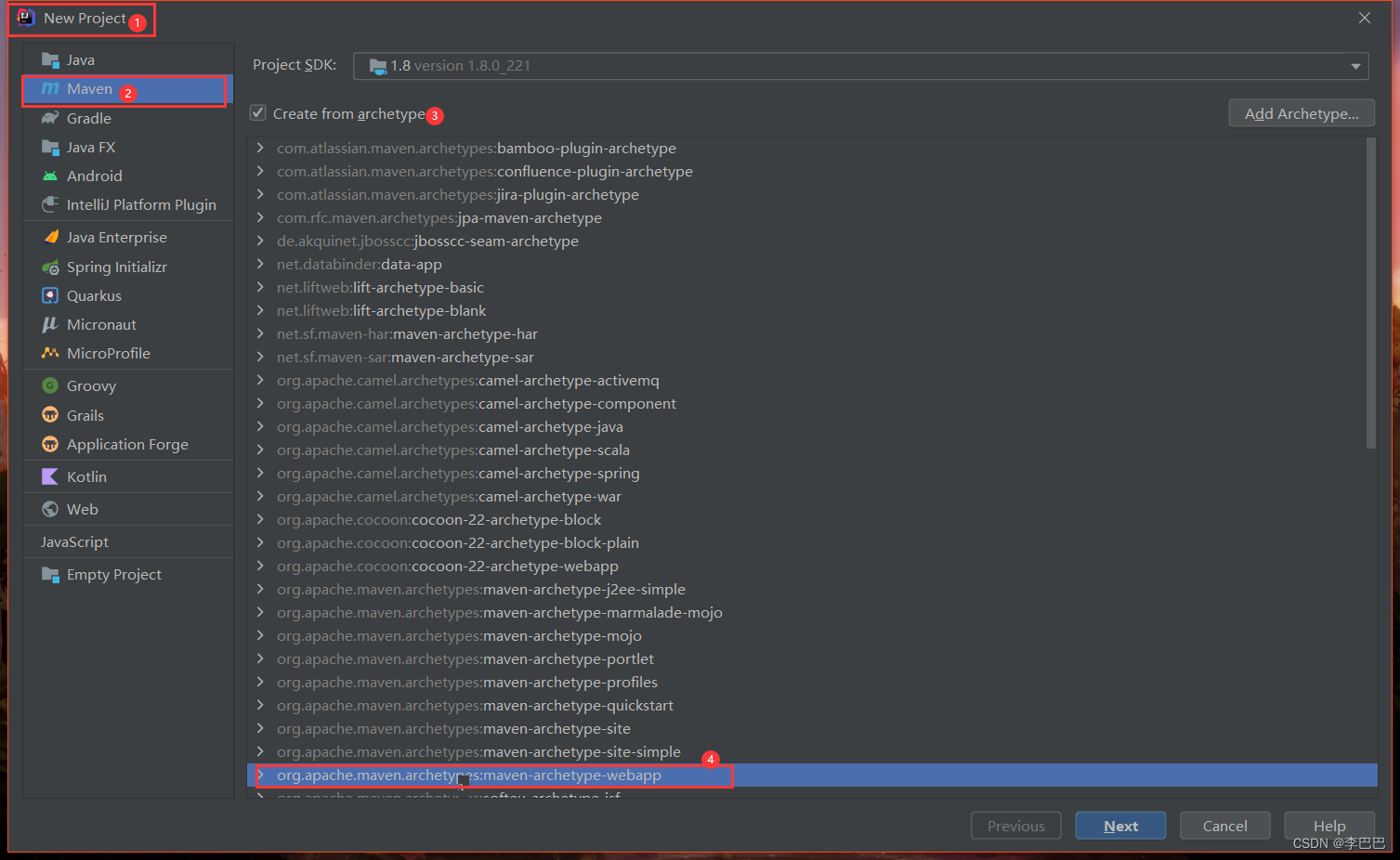Screen dimensions: 1400x860
Task: Select maven-archetype-j2ee-simple row
Action: click(812, 589)
